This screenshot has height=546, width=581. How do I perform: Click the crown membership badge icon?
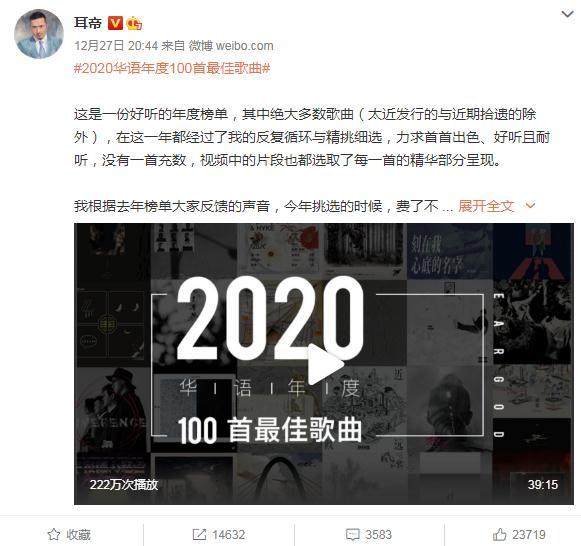(x=134, y=24)
